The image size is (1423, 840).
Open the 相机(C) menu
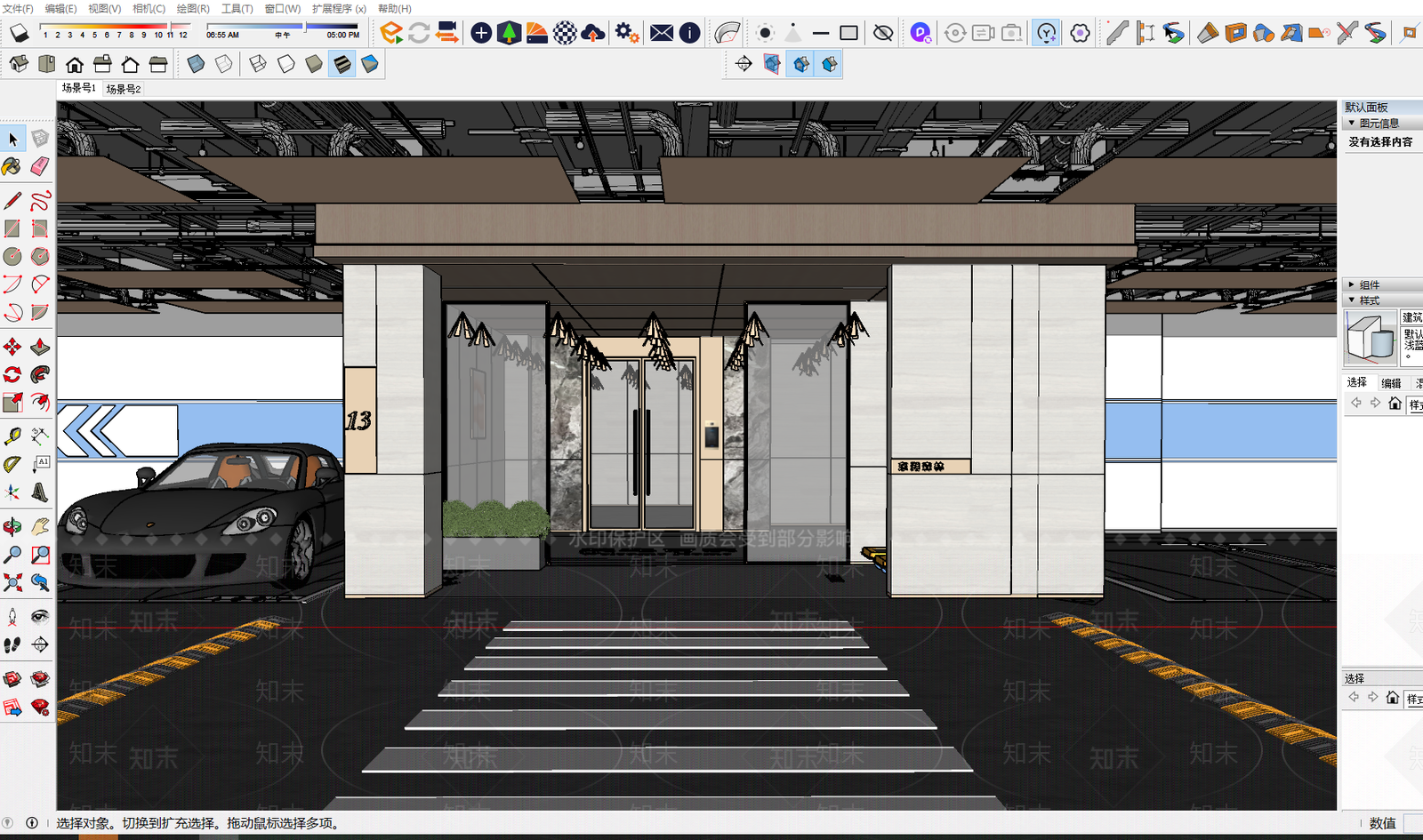tap(149, 9)
